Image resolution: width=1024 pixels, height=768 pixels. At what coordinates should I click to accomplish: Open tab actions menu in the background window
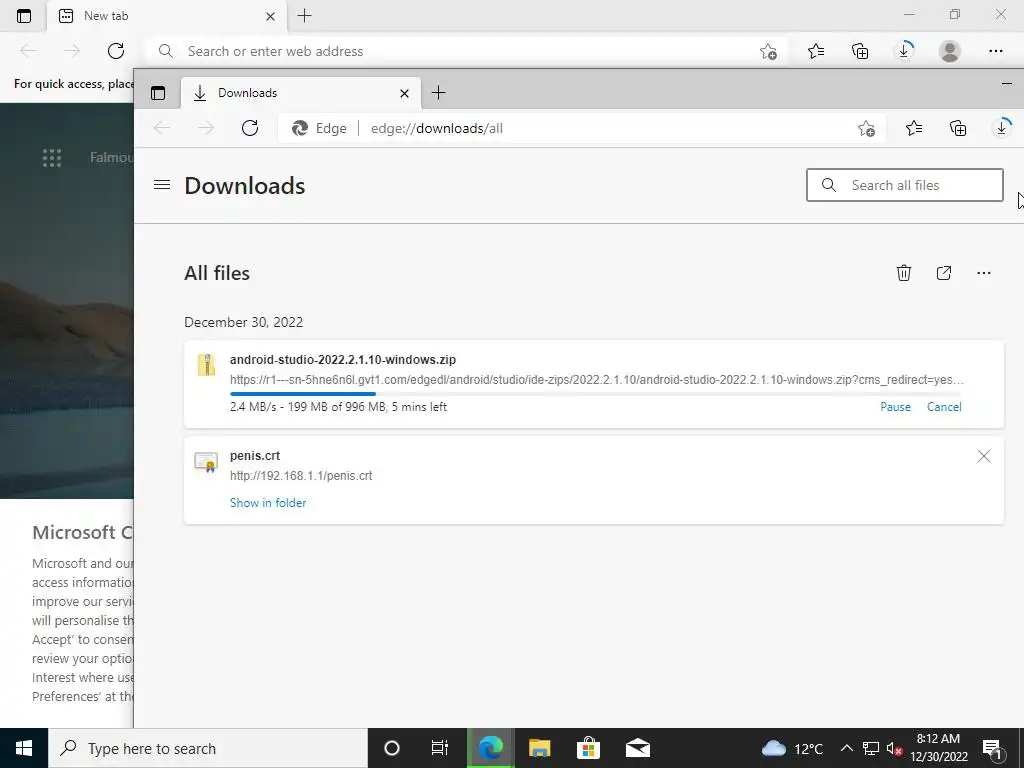pos(24,16)
